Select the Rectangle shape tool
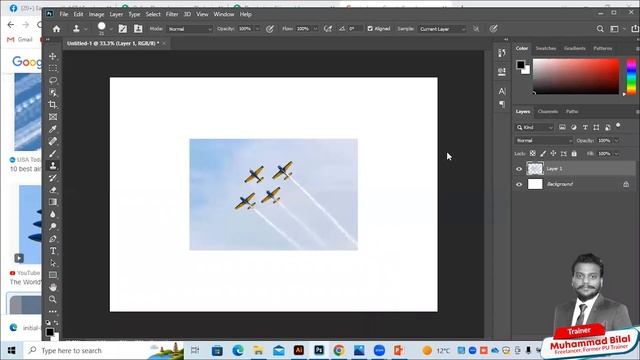 click(53, 275)
